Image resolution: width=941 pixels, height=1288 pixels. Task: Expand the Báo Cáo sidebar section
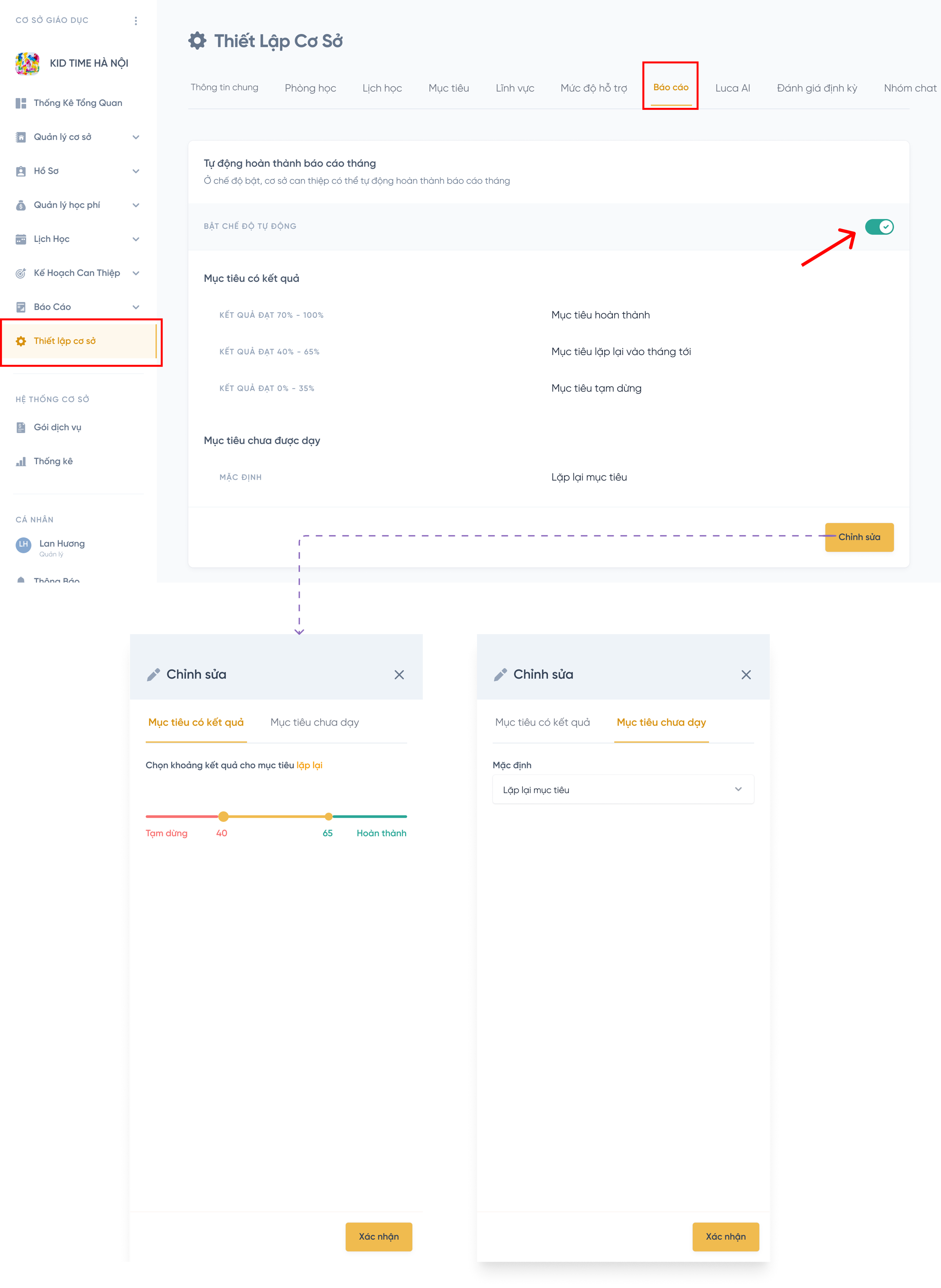(x=136, y=307)
